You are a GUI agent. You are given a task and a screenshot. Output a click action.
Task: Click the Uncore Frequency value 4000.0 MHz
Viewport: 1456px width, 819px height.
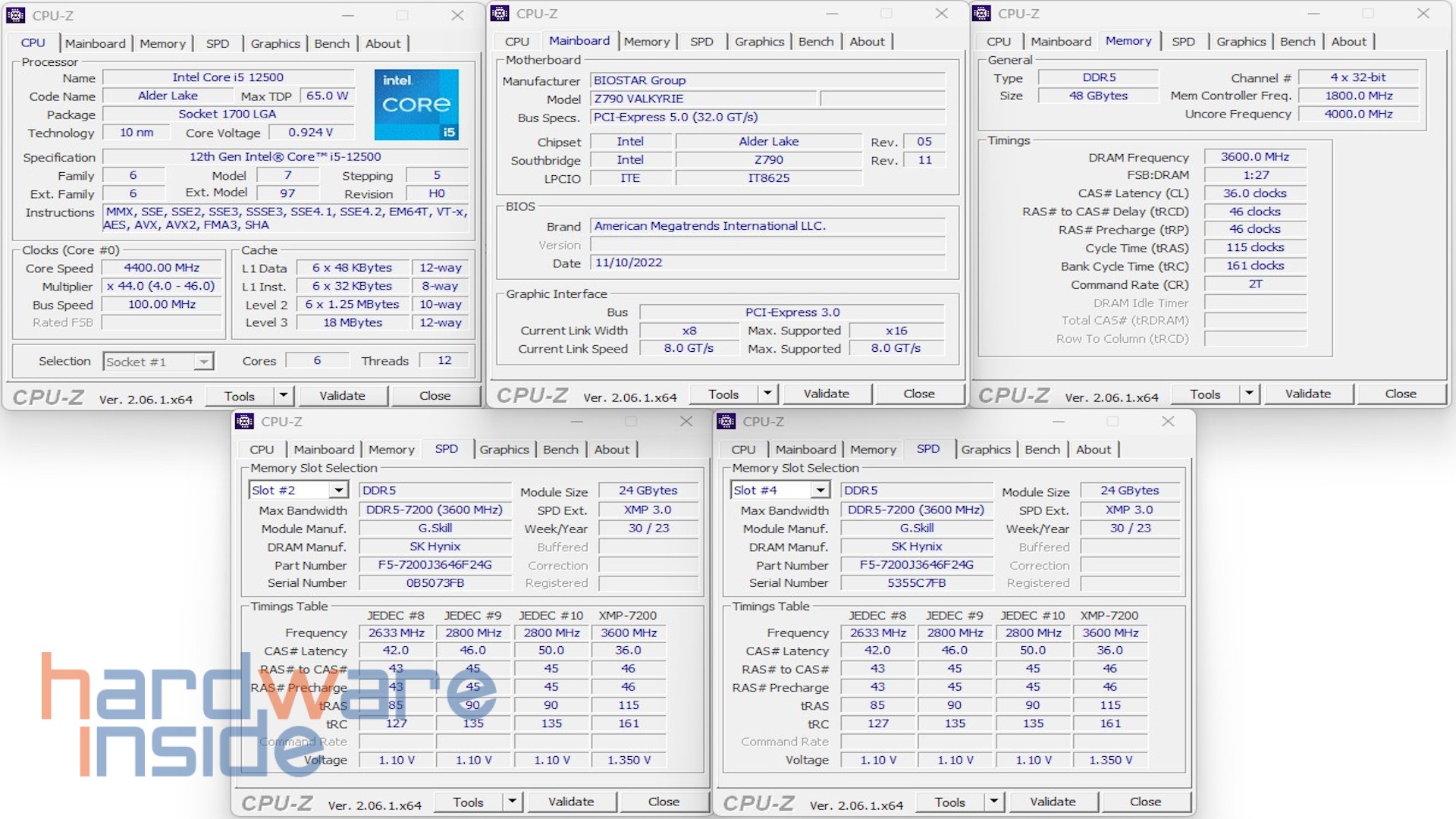(1358, 114)
